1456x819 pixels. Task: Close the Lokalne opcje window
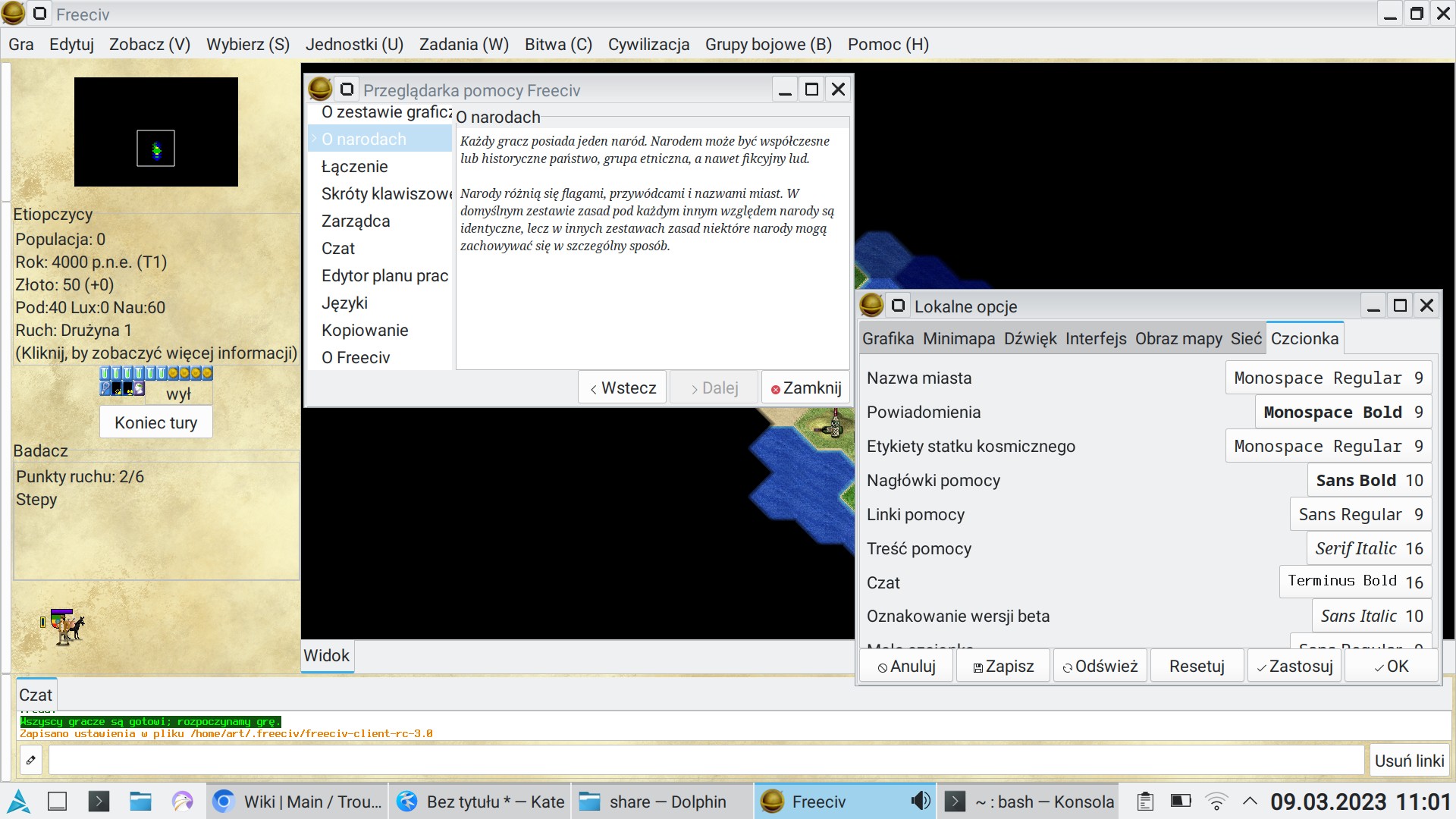(x=1426, y=306)
